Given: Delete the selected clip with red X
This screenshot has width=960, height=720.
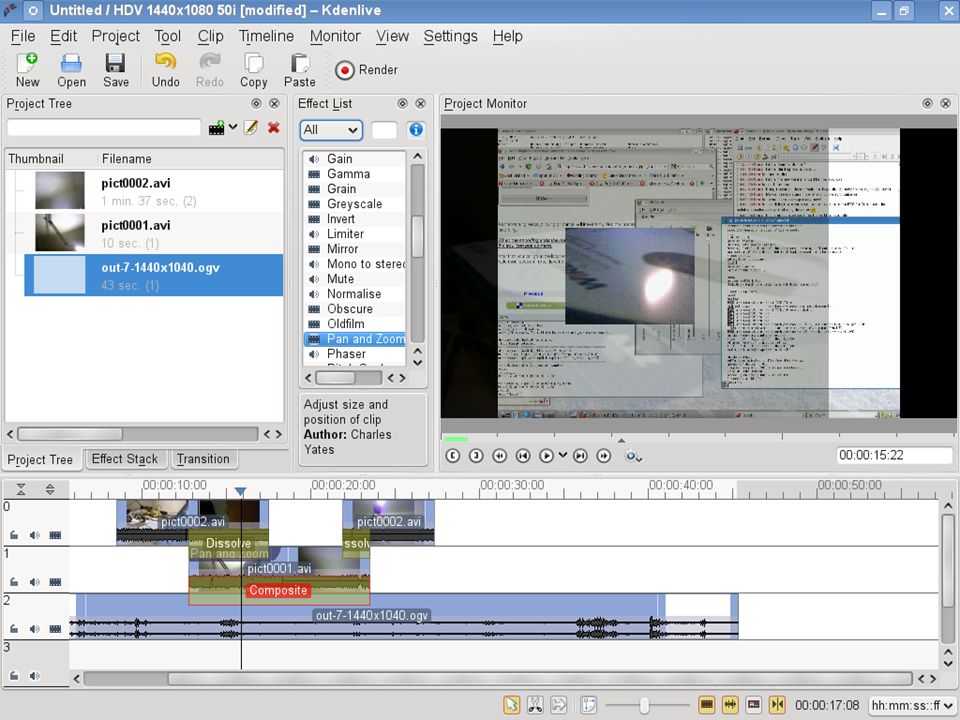Looking at the screenshot, I should tap(274, 127).
